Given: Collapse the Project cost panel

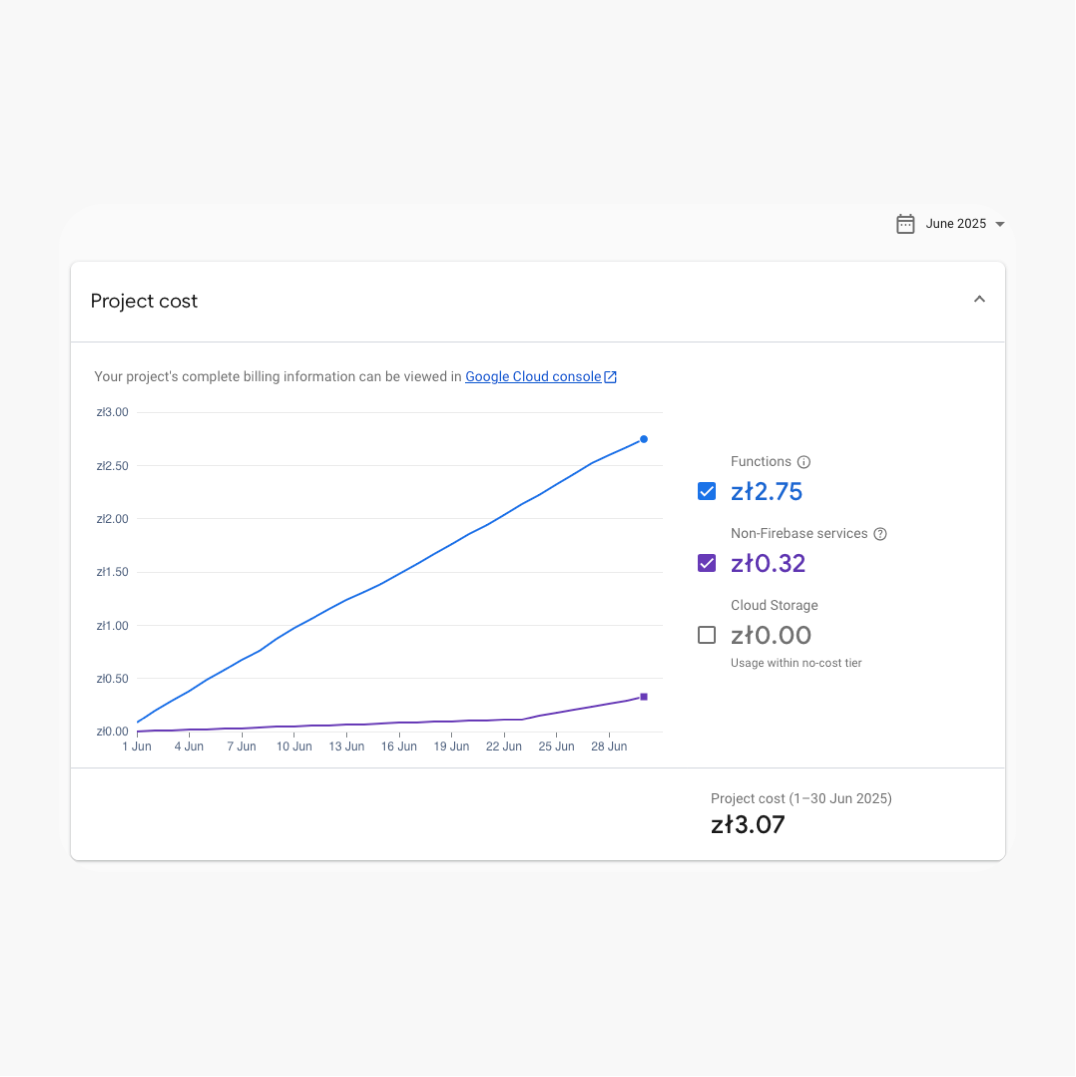Looking at the screenshot, I should 979,299.
